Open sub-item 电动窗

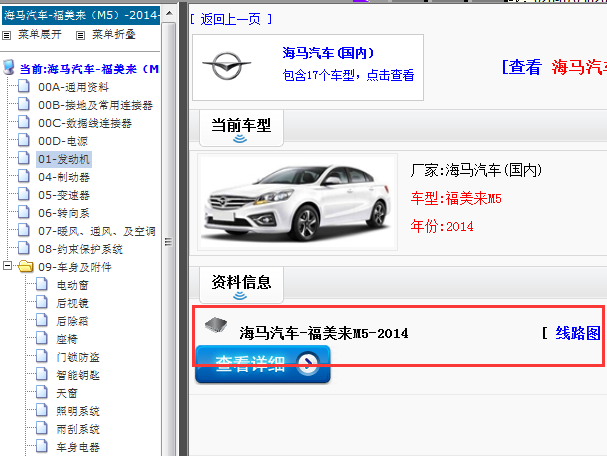[72, 285]
